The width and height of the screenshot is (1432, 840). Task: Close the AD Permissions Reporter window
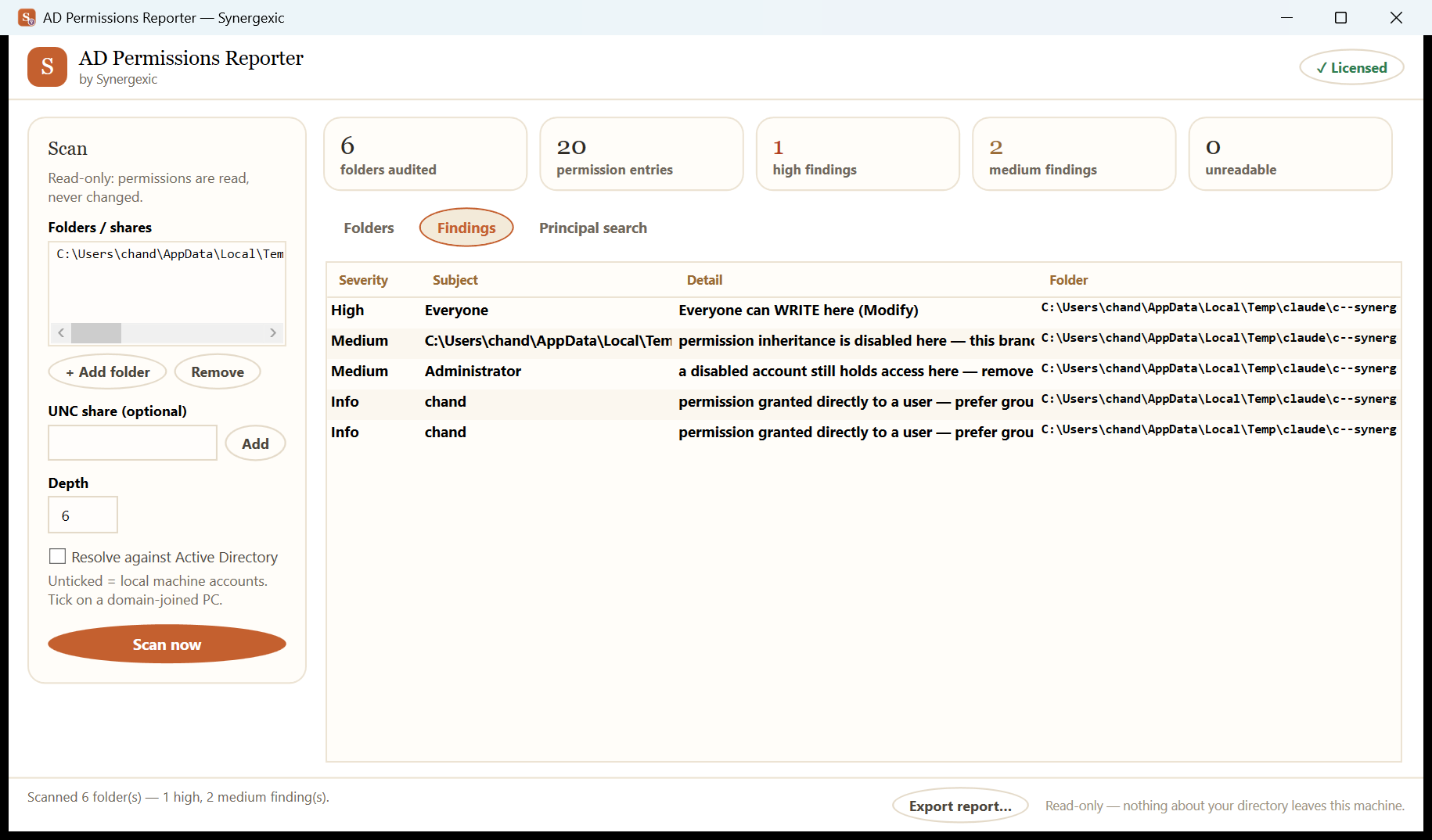point(1396,17)
